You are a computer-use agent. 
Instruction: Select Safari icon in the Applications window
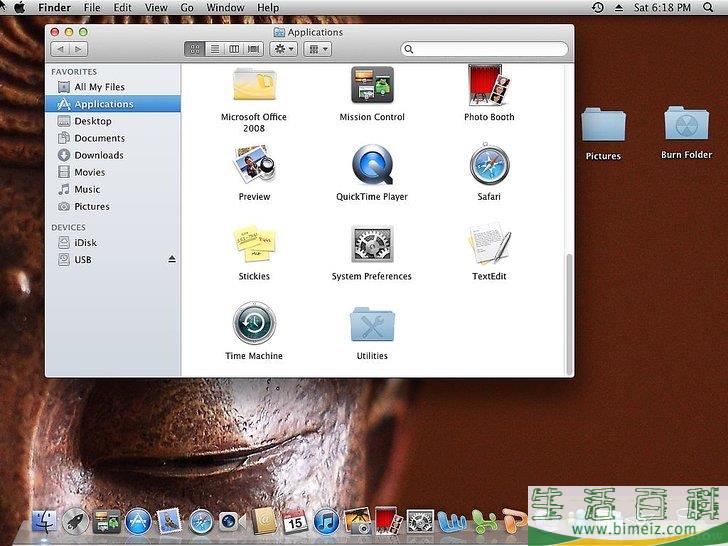coord(489,164)
